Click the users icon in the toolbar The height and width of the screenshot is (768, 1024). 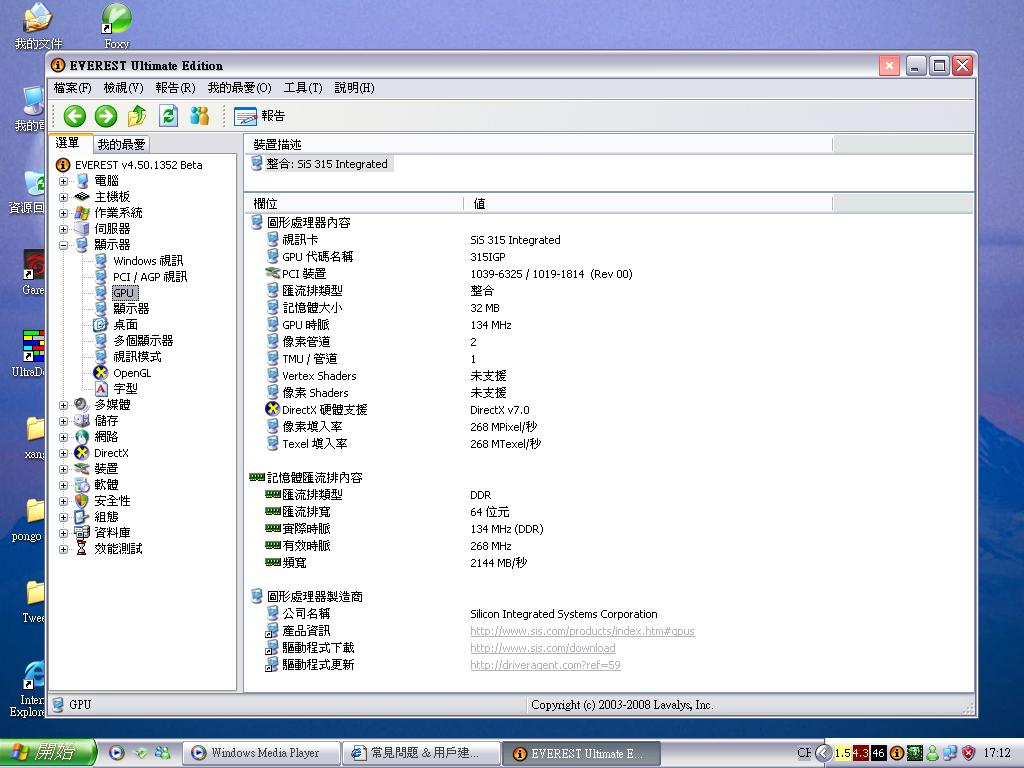click(x=200, y=116)
